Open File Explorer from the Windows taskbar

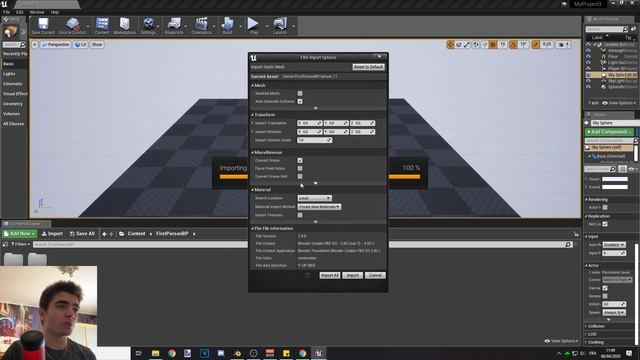(x=156, y=353)
